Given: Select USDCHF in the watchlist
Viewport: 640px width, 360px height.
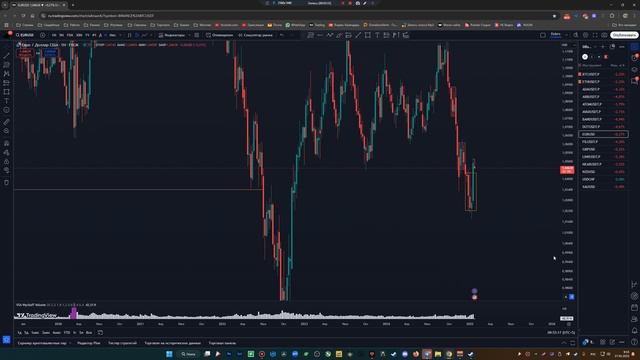Looking at the screenshot, I should [603, 179].
